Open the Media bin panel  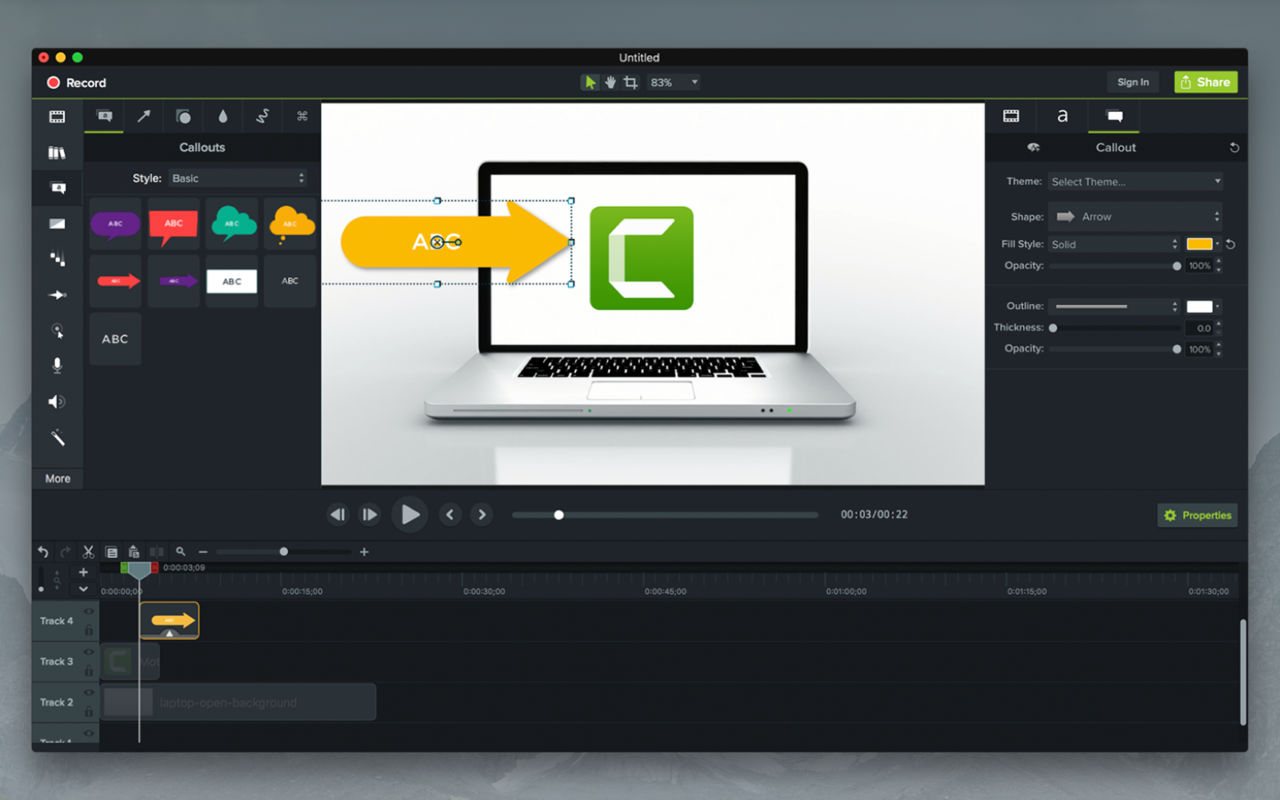point(57,117)
